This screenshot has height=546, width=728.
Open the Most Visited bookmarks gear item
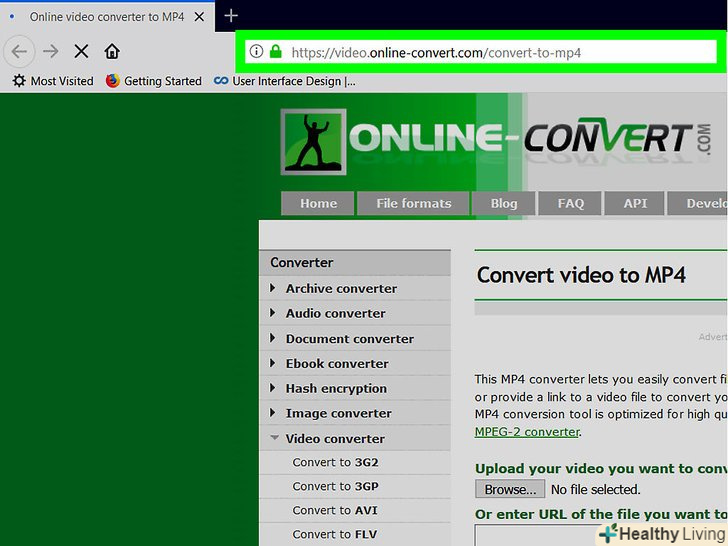[x=53, y=81]
